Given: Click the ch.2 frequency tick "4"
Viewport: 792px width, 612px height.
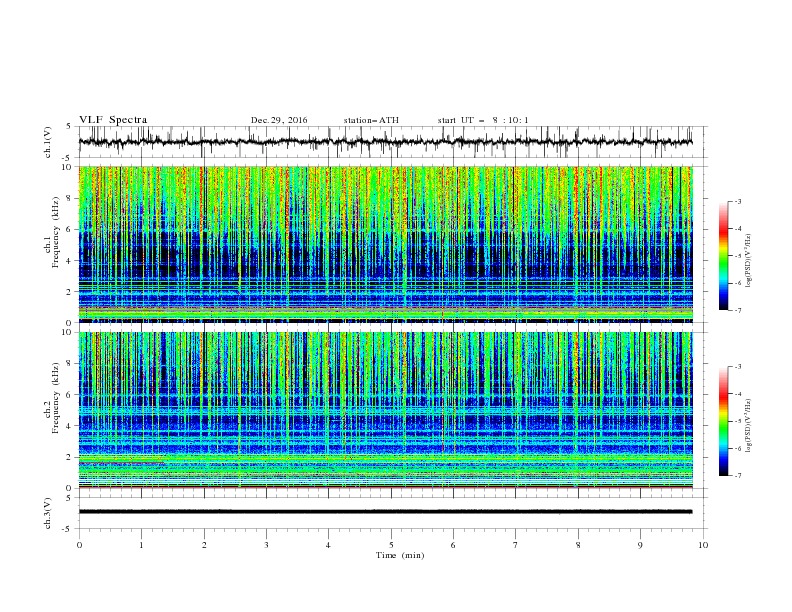Looking at the screenshot, I should coord(71,426).
